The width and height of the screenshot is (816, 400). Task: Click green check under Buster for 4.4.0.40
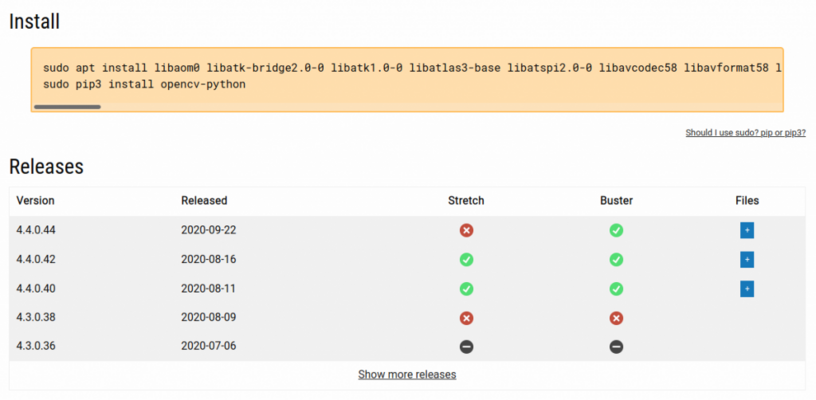(x=616, y=289)
